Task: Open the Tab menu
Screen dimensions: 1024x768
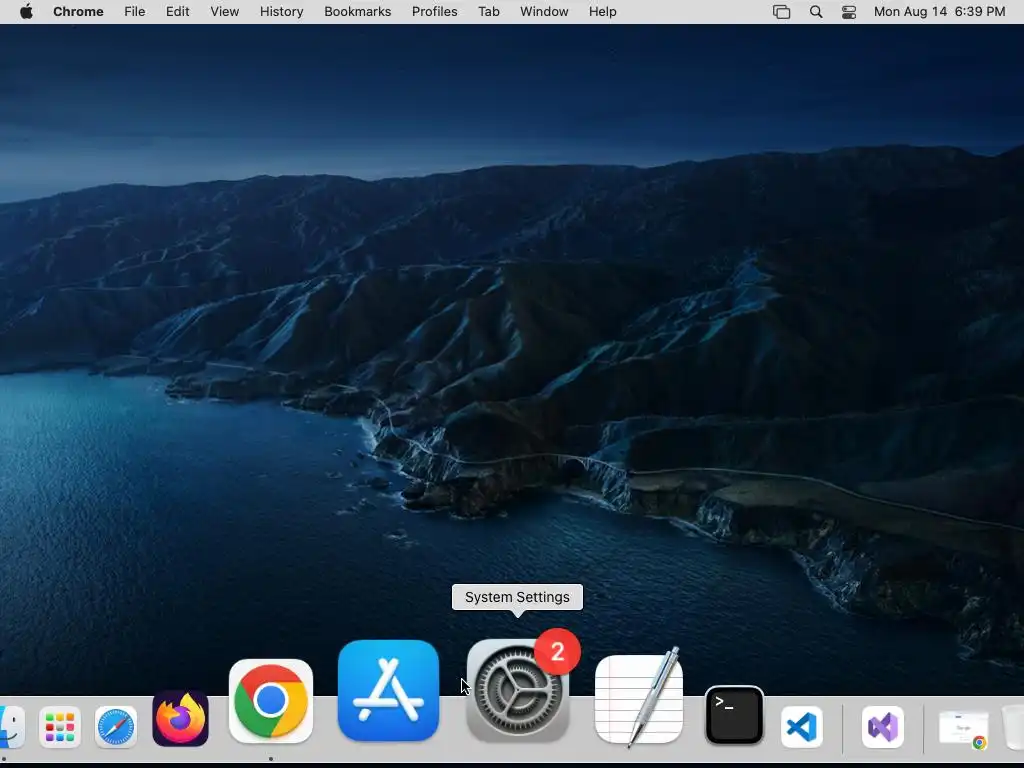Action: click(488, 12)
